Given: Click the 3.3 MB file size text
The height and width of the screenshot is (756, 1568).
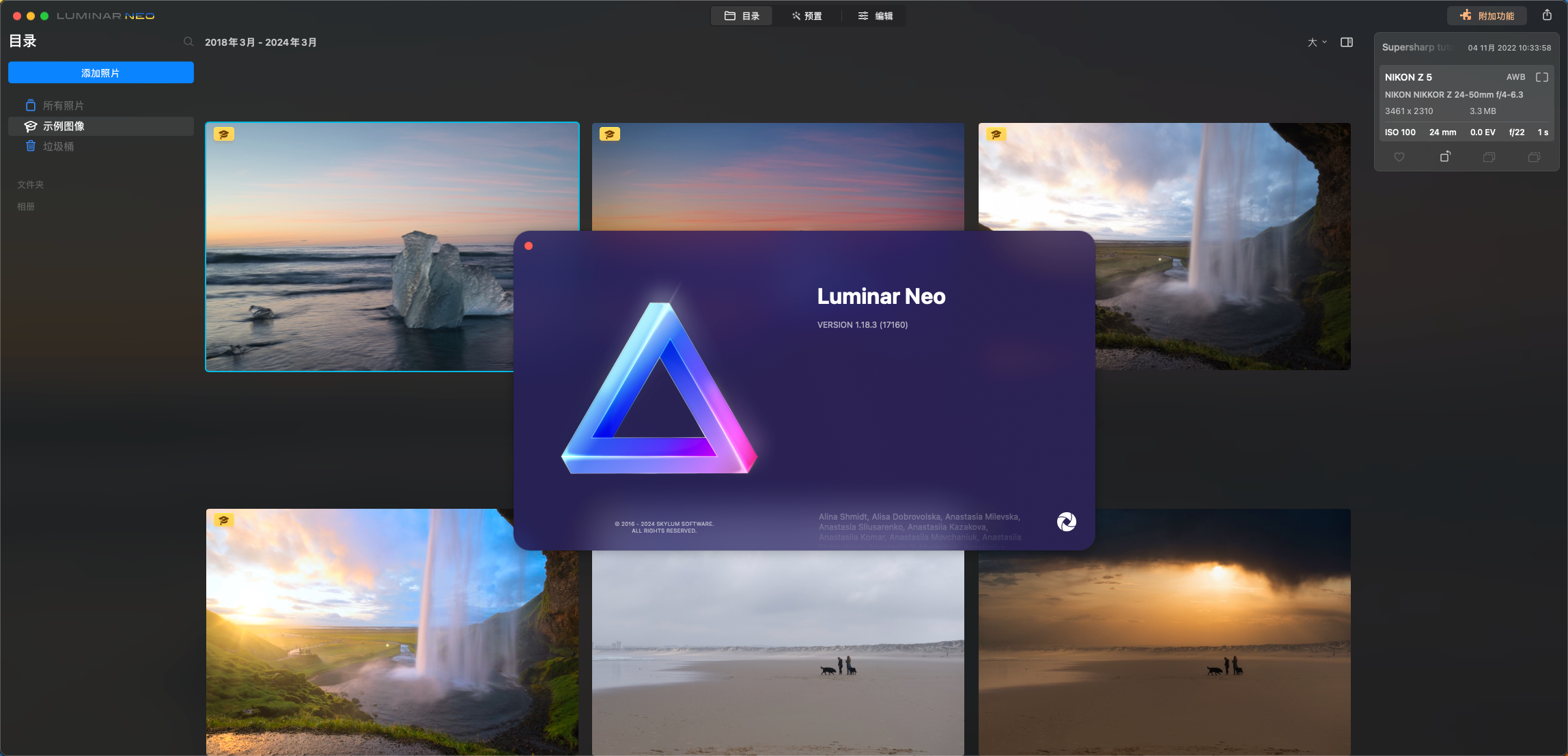Looking at the screenshot, I should [1483, 111].
